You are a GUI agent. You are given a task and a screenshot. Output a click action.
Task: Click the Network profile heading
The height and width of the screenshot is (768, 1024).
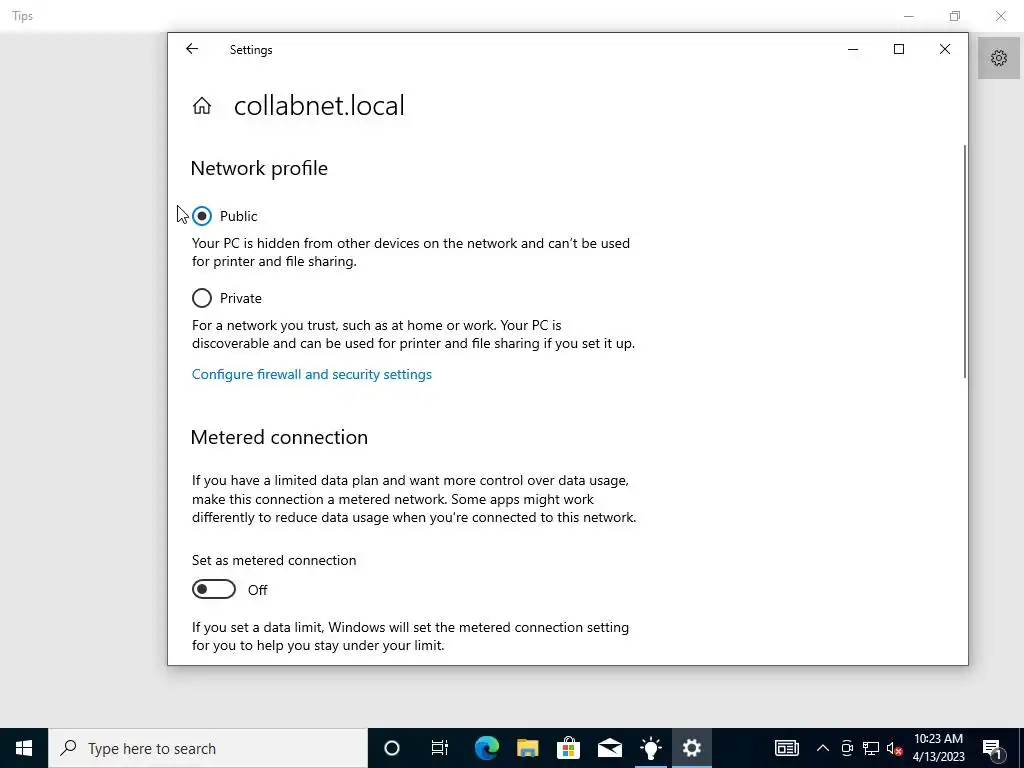click(259, 168)
